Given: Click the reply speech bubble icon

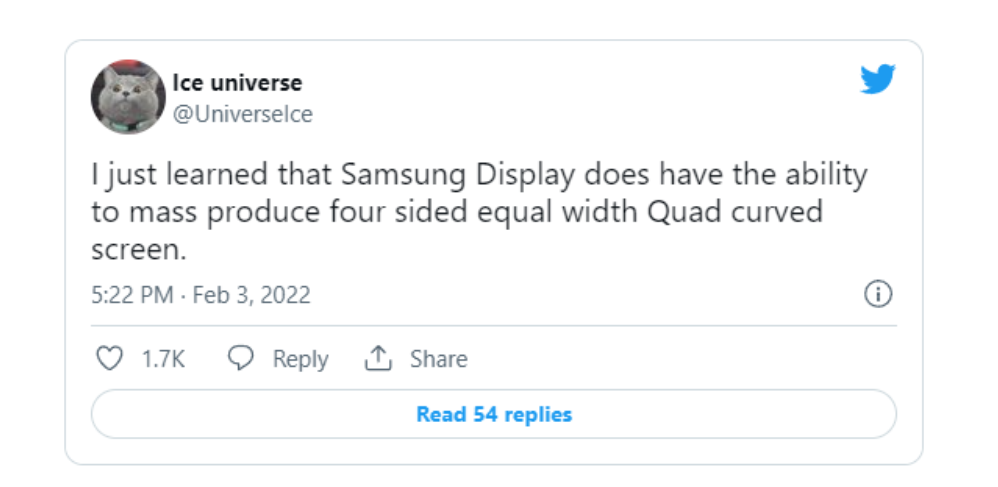Looking at the screenshot, I should 241,359.
